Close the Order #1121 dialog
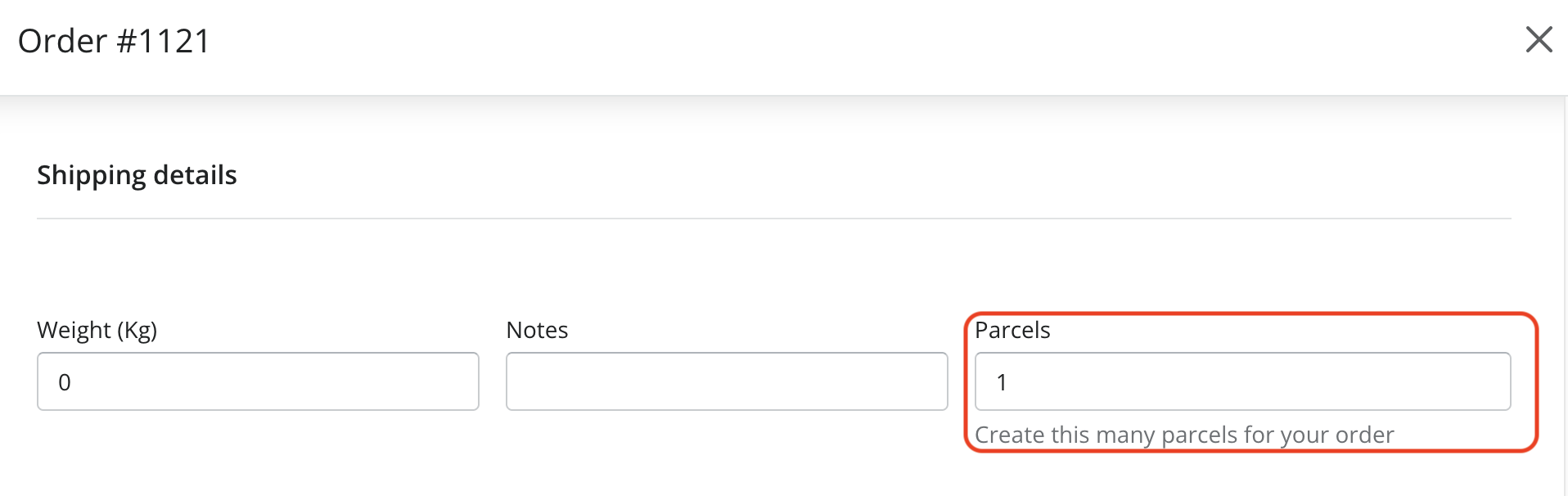Screen dimensions: 1568x496 pos(1539,39)
